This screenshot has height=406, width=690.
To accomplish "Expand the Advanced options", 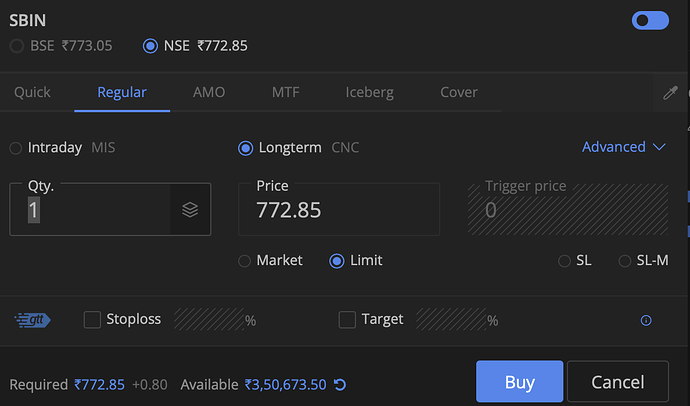I will [624, 147].
